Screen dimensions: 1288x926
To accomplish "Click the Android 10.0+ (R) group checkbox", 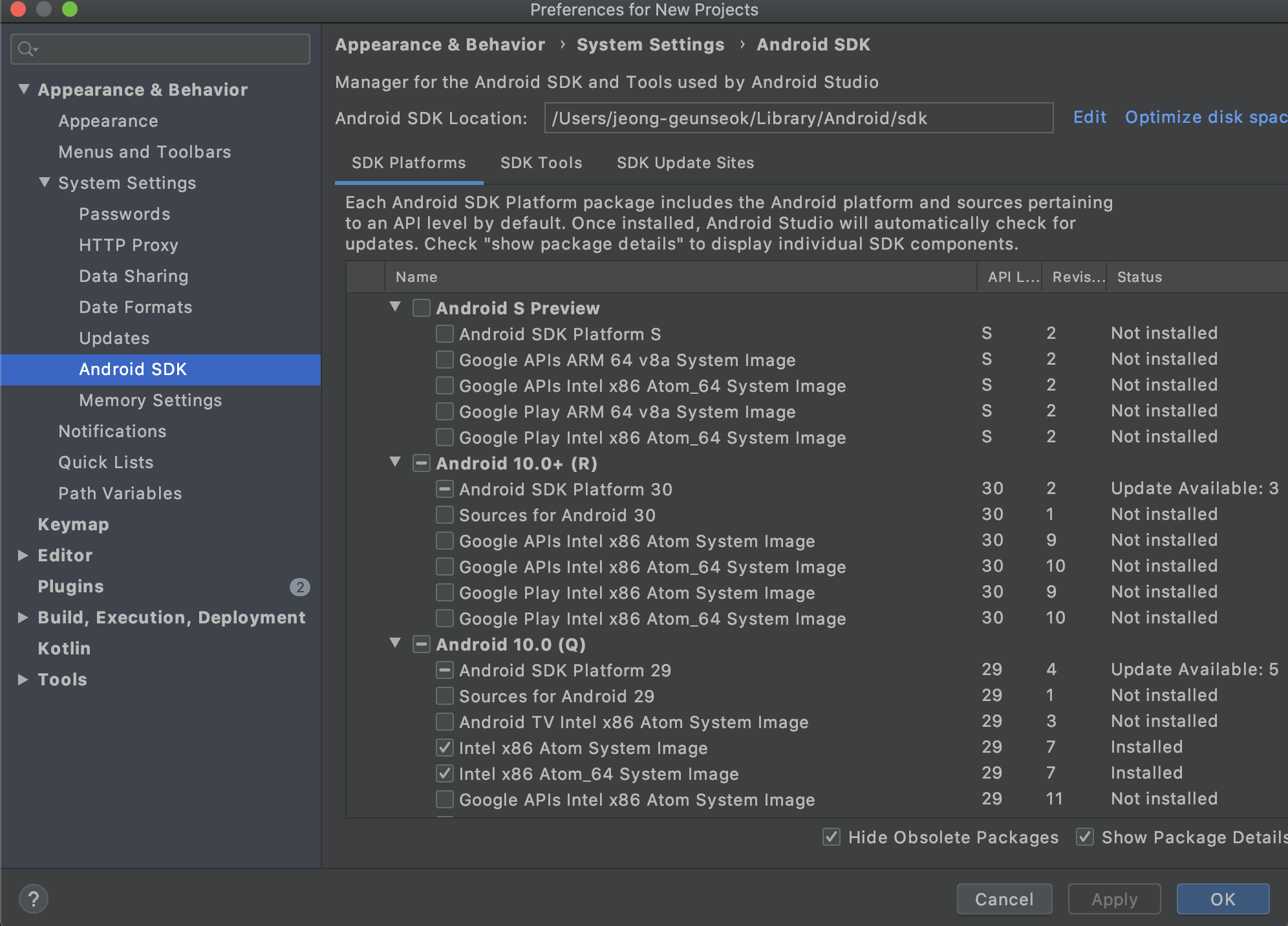I will click(x=421, y=463).
